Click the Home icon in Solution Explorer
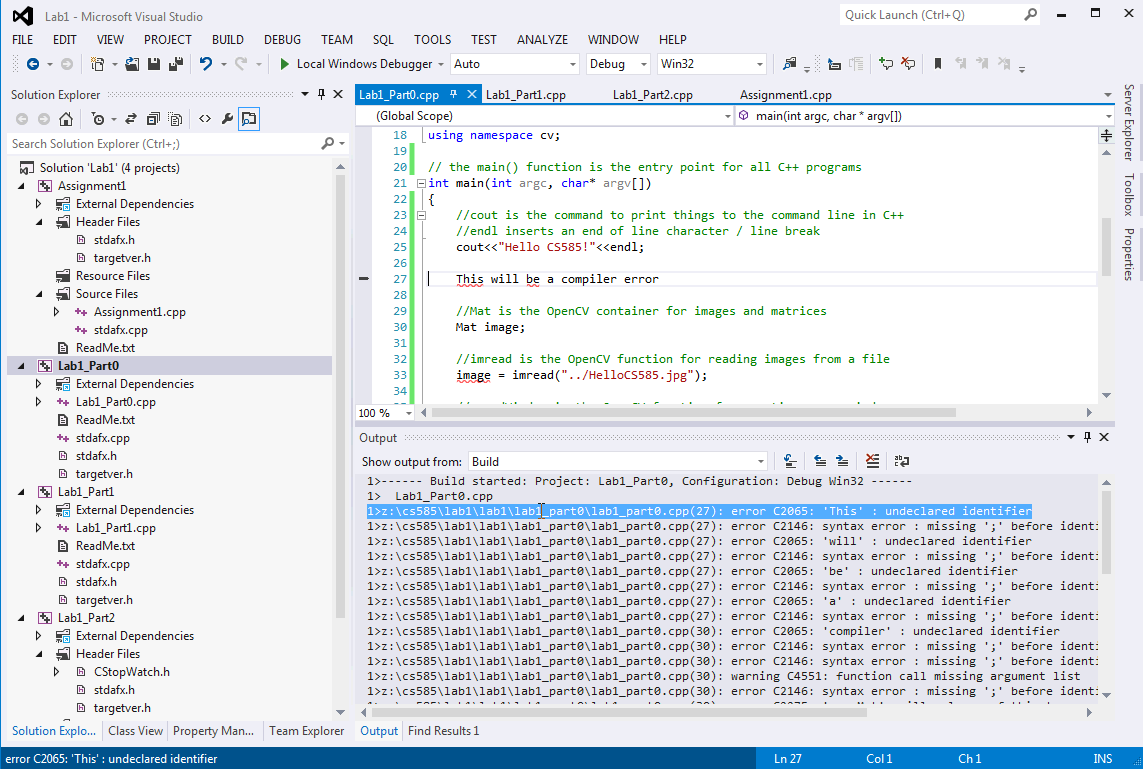The width and height of the screenshot is (1143, 769). [x=67, y=118]
